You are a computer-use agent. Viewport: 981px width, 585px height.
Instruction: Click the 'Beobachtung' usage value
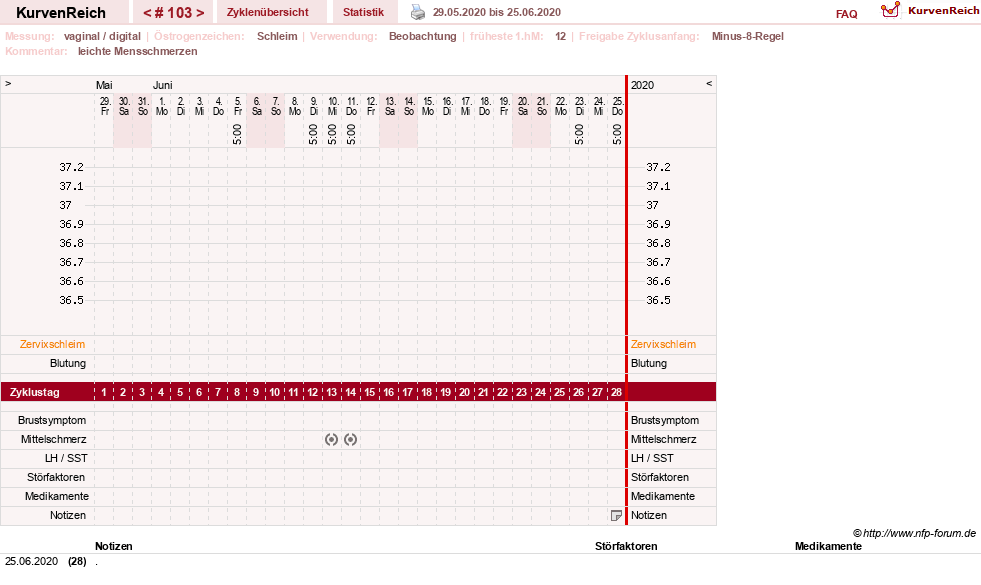coord(423,36)
